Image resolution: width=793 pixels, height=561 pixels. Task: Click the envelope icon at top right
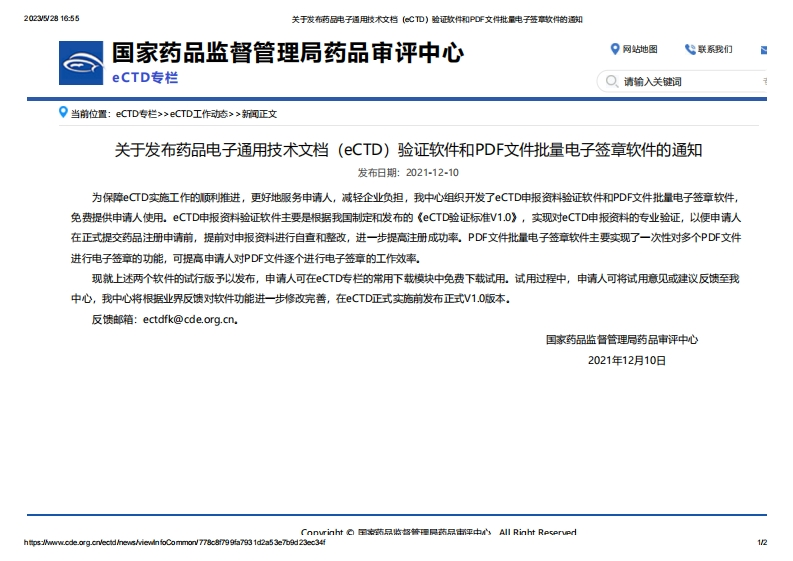tap(763, 49)
